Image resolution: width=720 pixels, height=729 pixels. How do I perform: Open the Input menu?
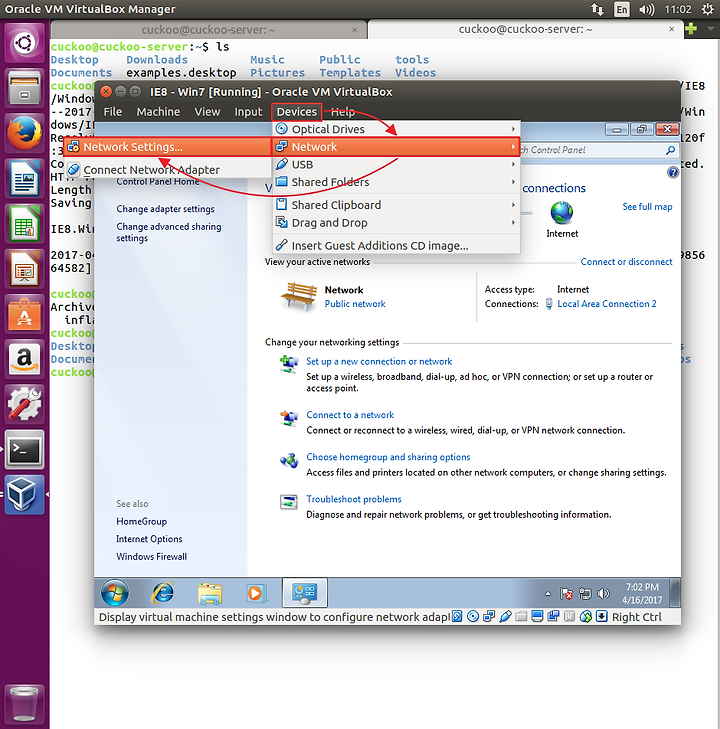[248, 112]
